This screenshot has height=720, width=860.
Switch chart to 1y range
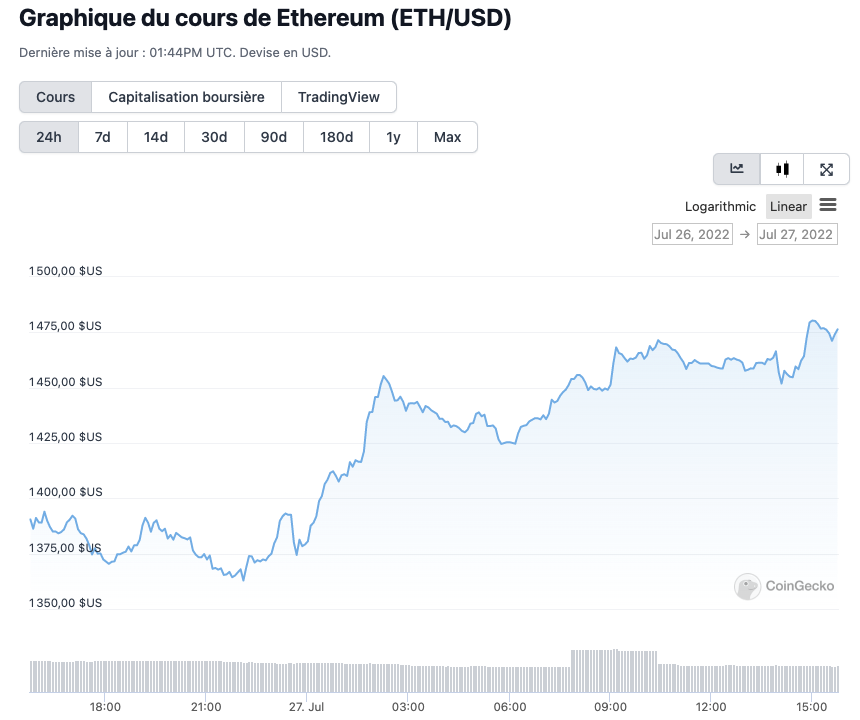[393, 137]
